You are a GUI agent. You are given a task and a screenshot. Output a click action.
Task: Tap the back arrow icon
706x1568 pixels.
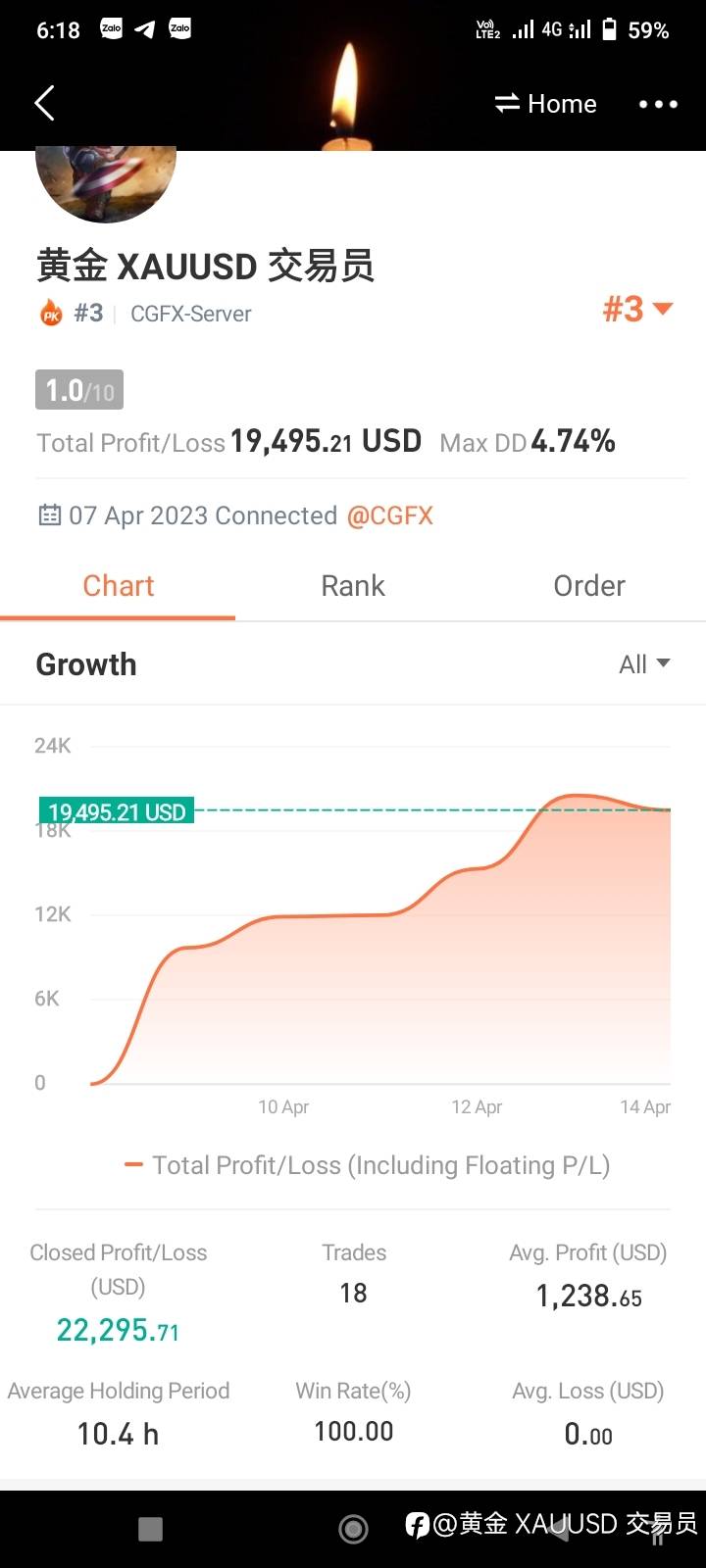point(44,103)
